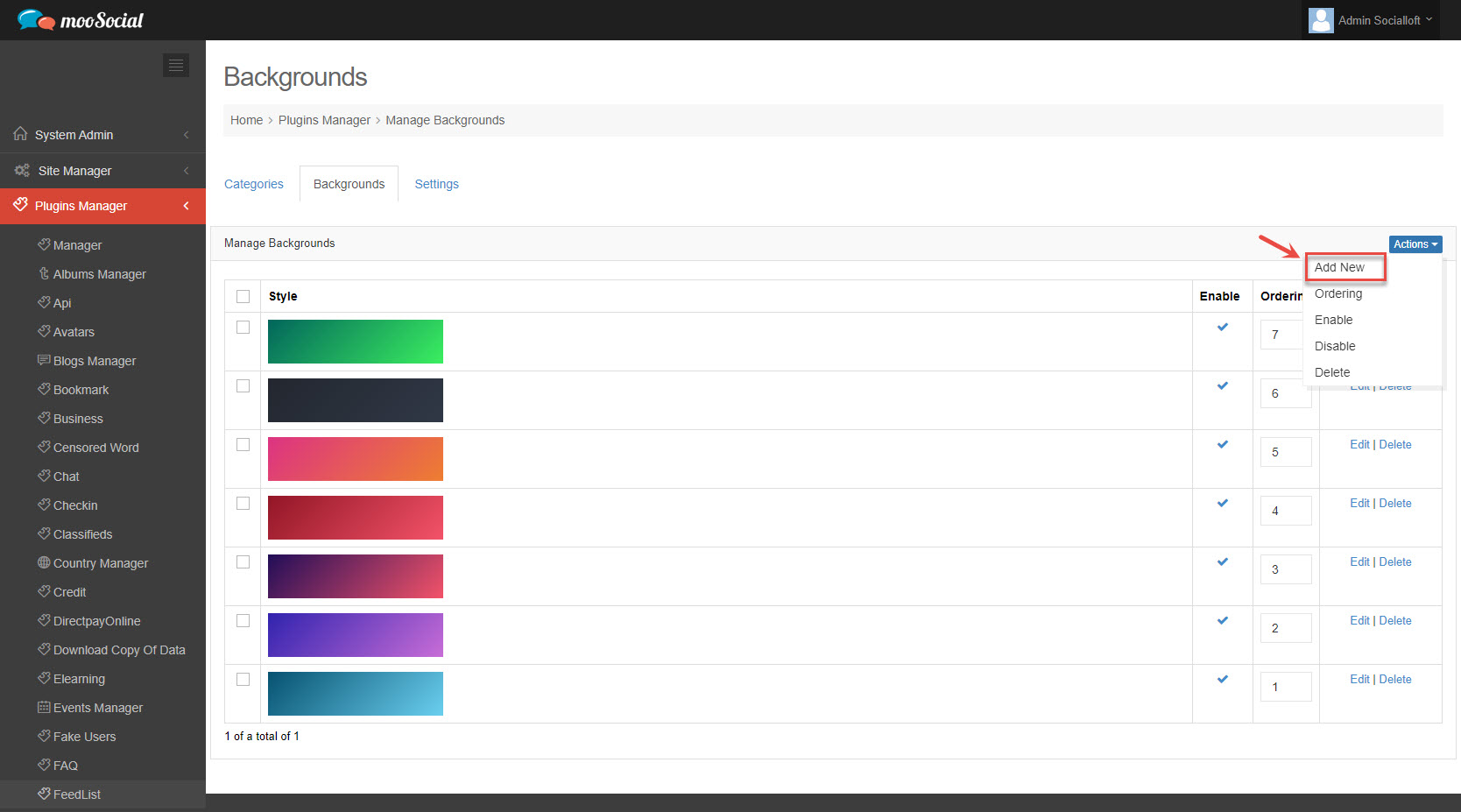This screenshot has width=1461, height=812.
Task: Click the Avatars plugin icon
Action: coord(44,331)
